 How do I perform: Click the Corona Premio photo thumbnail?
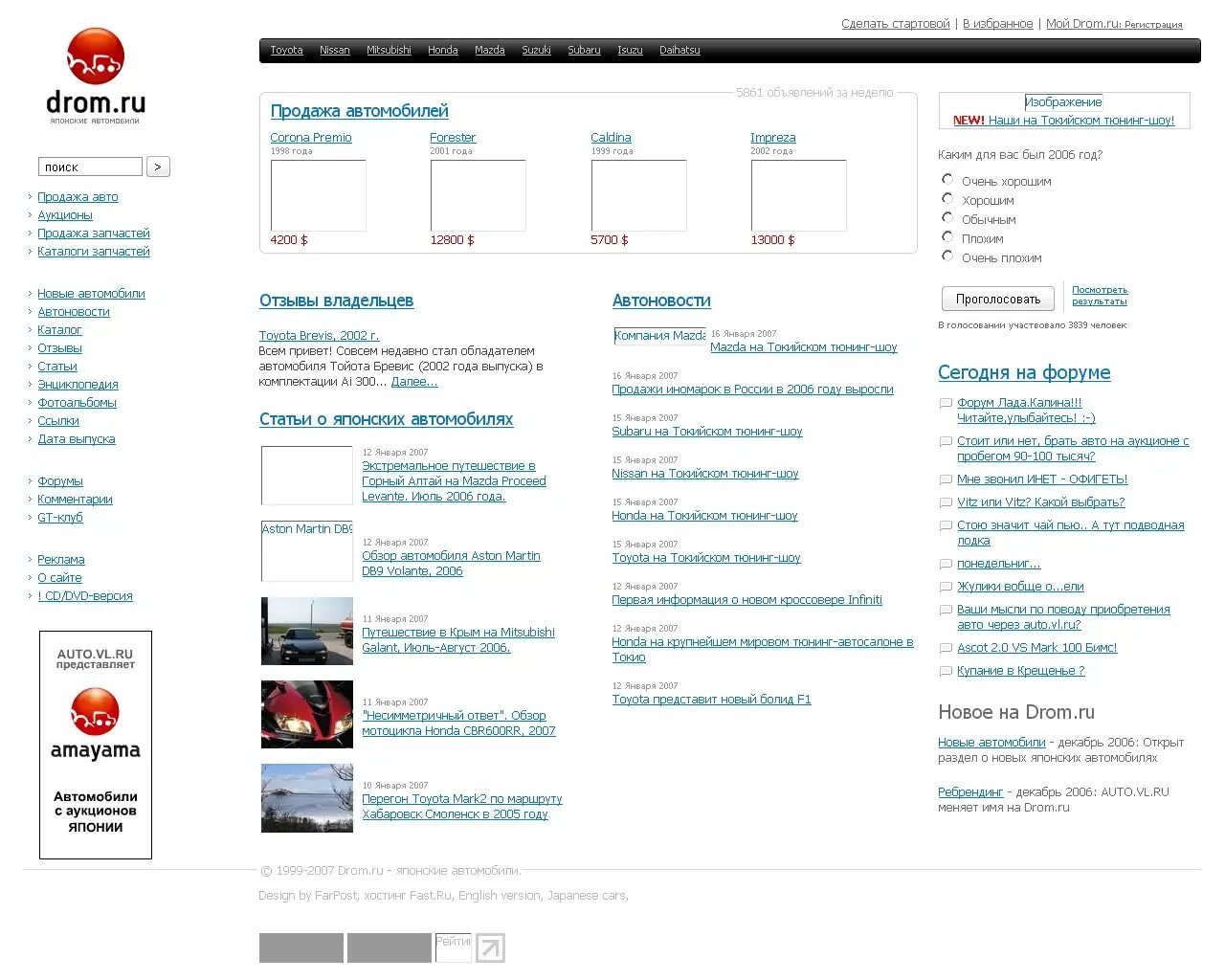click(x=319, y=195)
